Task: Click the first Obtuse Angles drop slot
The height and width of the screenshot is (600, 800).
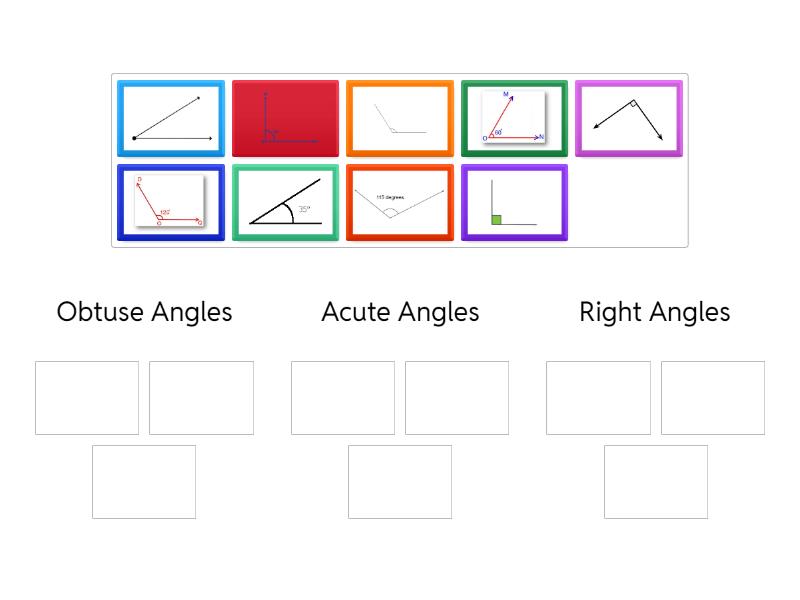Action: 87,398
